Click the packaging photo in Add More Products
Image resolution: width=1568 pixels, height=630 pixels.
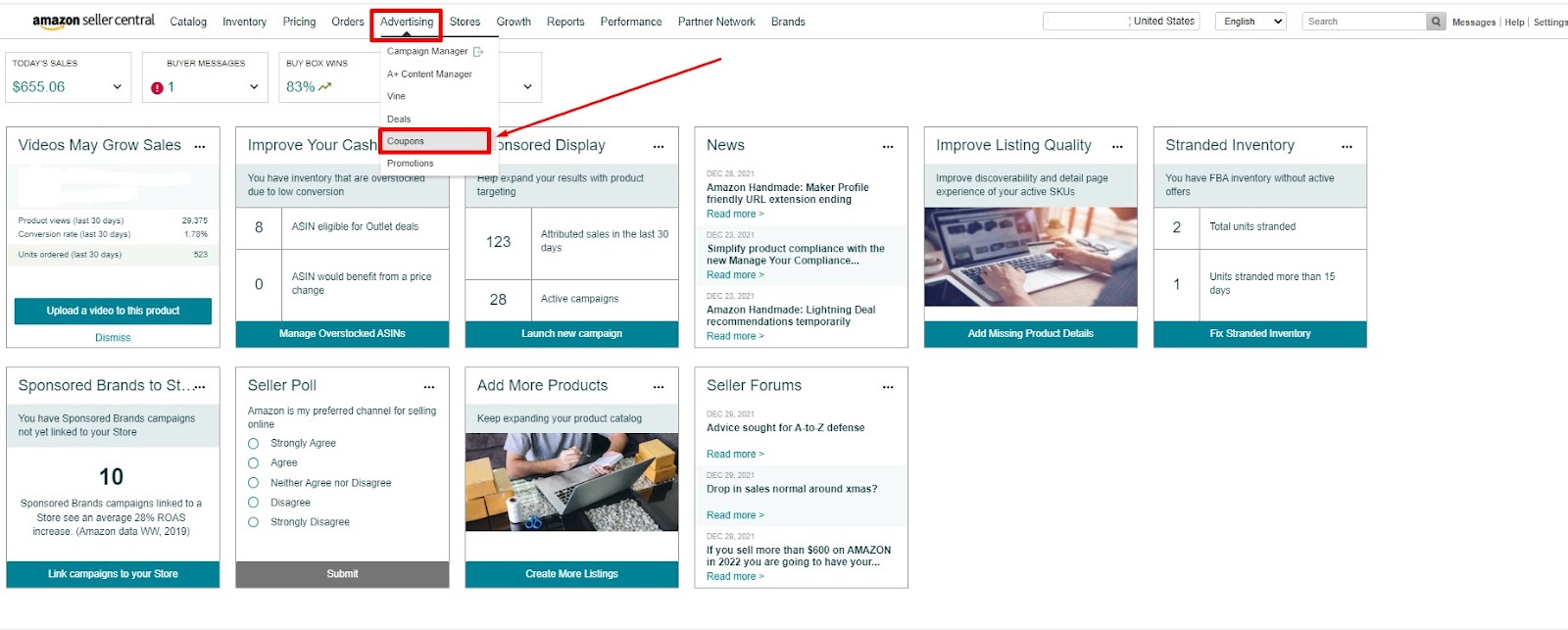571,482
